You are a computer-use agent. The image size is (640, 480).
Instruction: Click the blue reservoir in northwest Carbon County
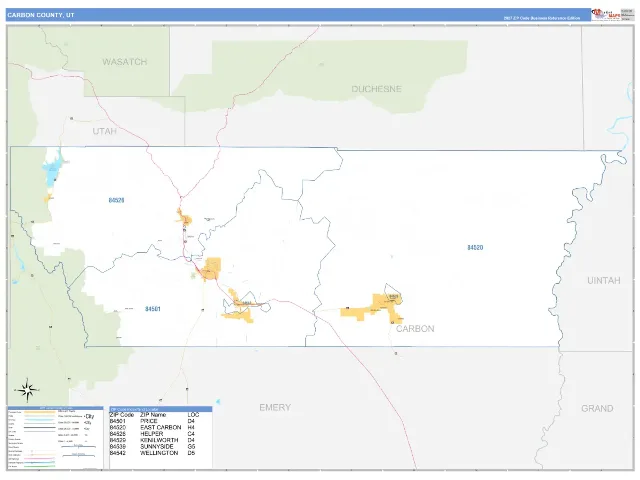click(53, 169)
